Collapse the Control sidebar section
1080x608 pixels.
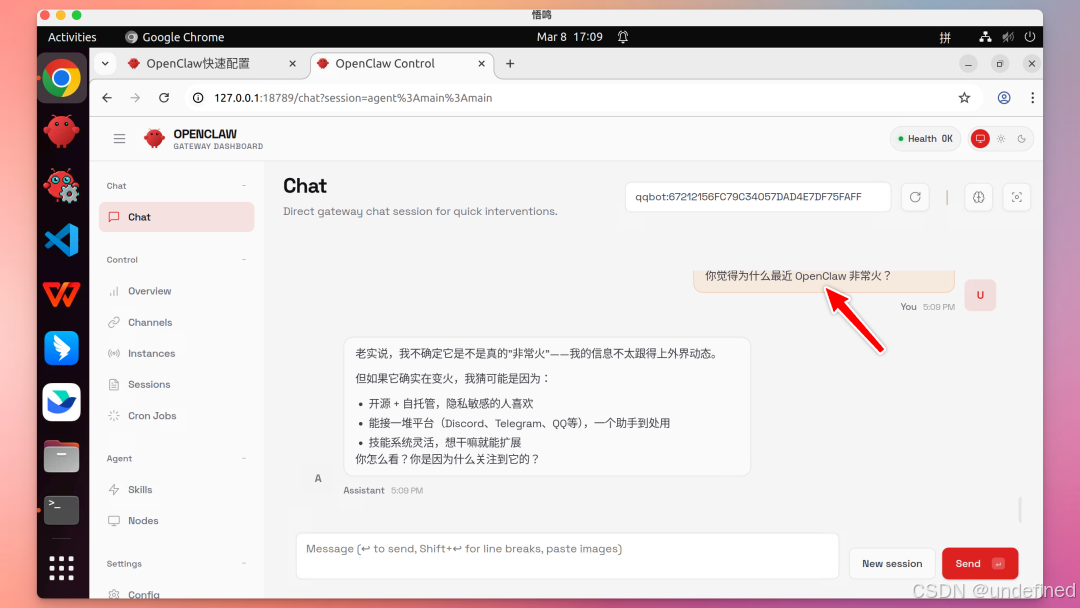point(244,260)
